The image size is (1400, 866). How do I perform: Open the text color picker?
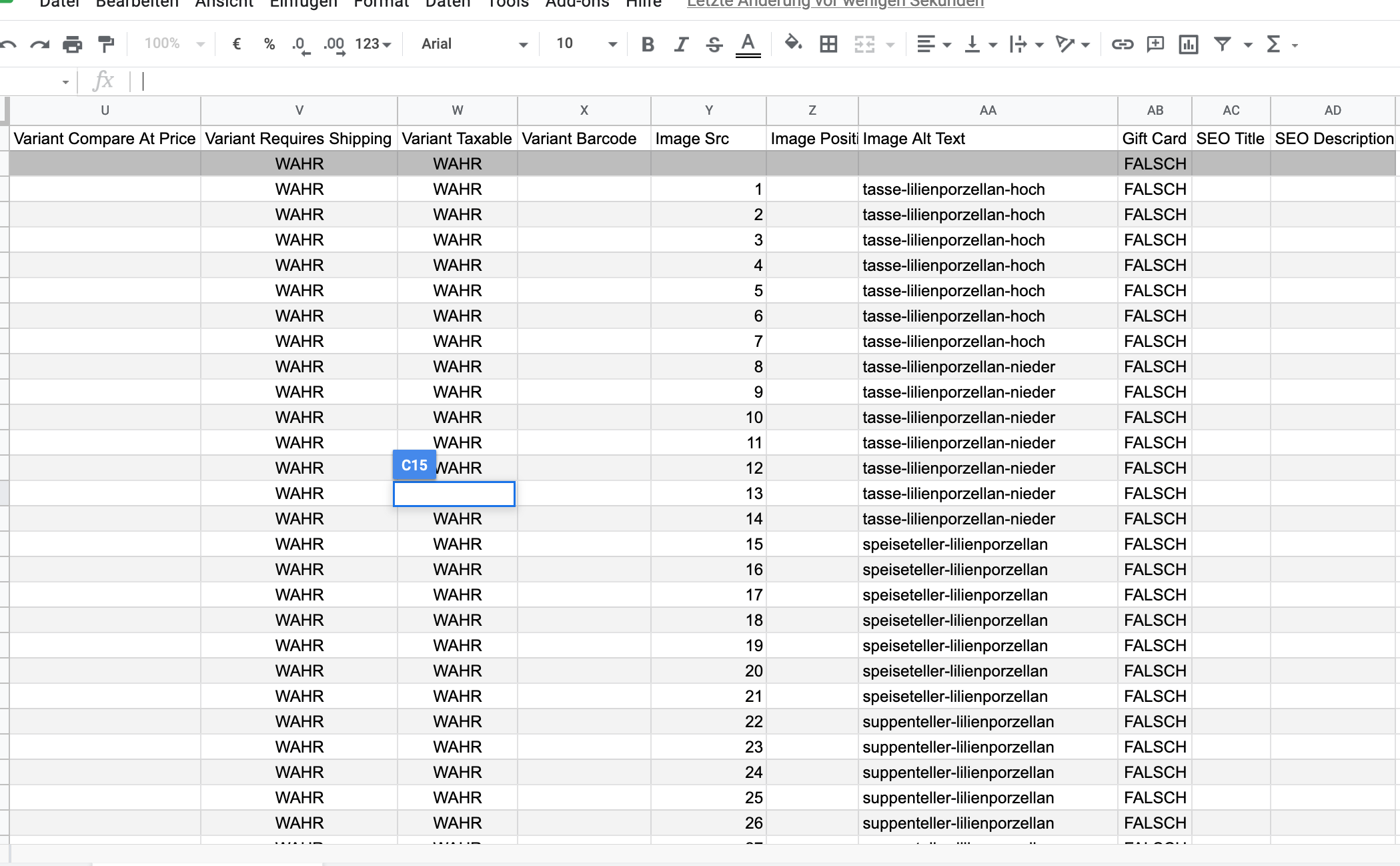[748, 45]
